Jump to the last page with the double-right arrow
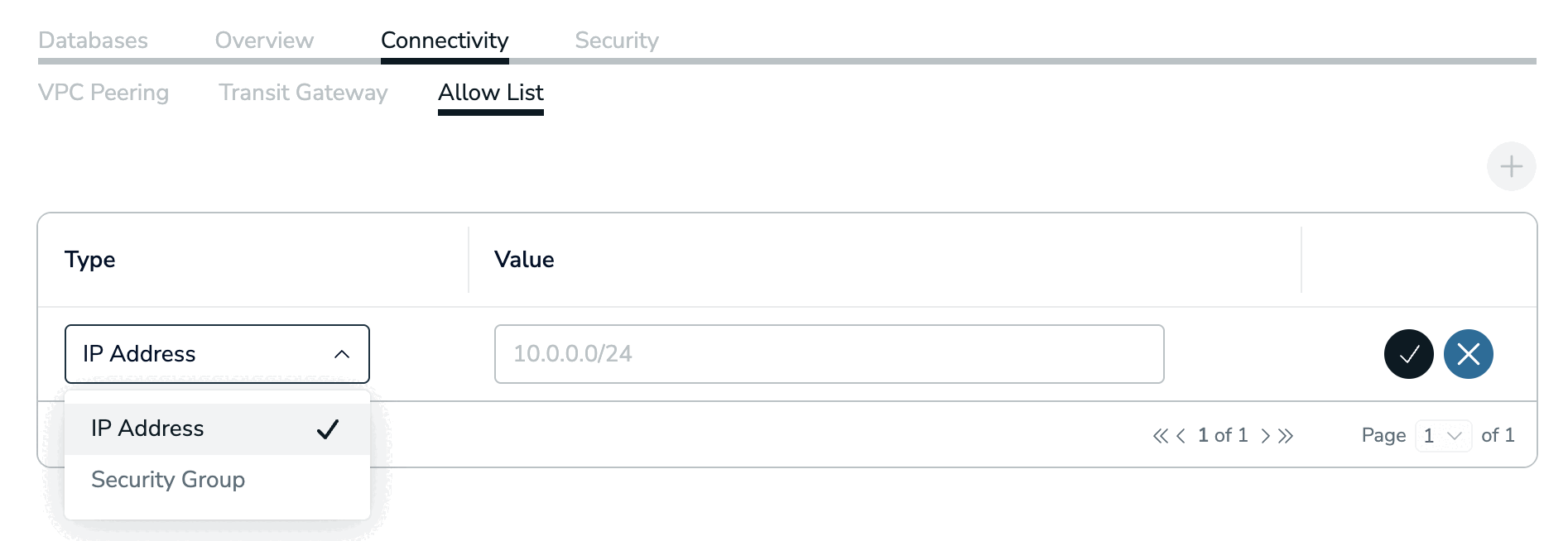 pos(1285,436)
